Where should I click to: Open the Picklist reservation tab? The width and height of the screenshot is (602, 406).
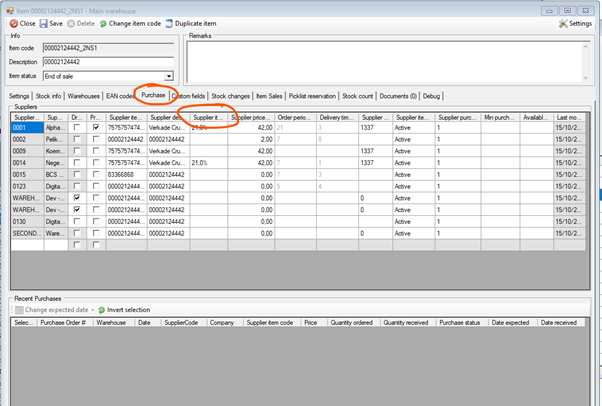312,96
